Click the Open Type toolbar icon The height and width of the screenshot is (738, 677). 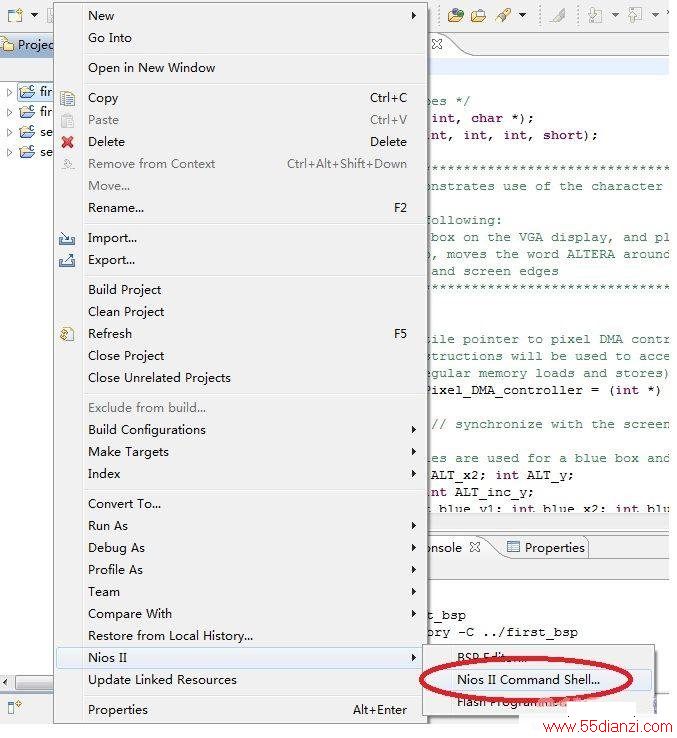click(x=456, y=16)
